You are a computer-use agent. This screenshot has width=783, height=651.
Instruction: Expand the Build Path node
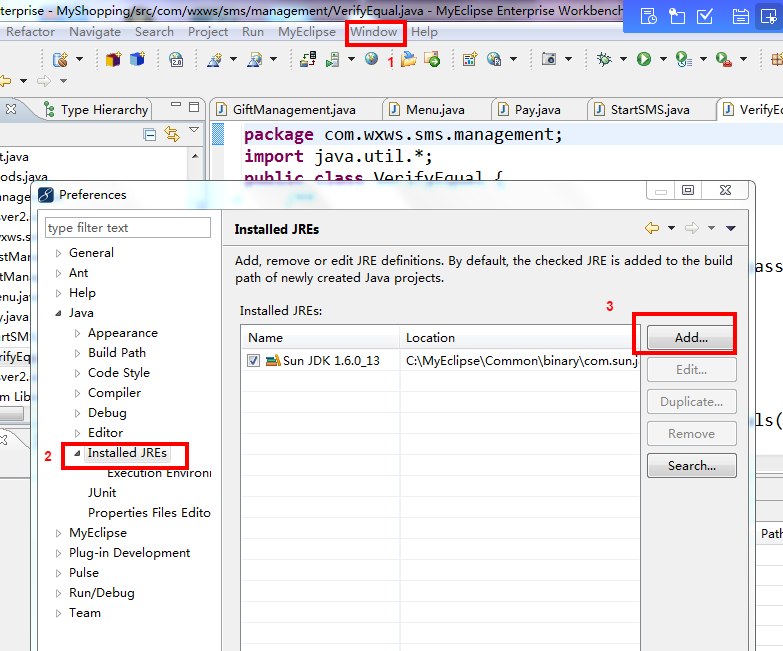78,353
